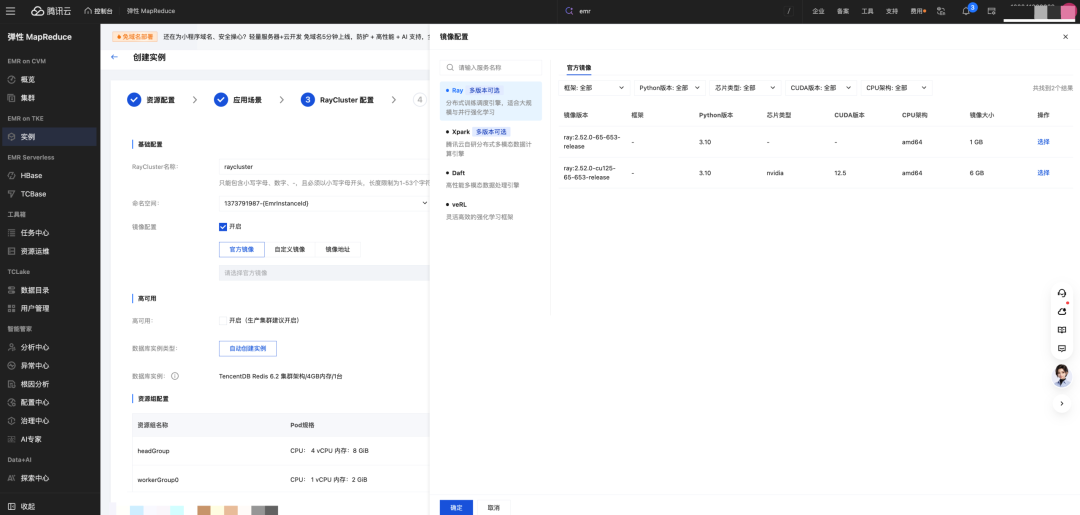
Task: Click the Tencent Cloud logo
Action: pyautogui.click(x=51, y=11)
